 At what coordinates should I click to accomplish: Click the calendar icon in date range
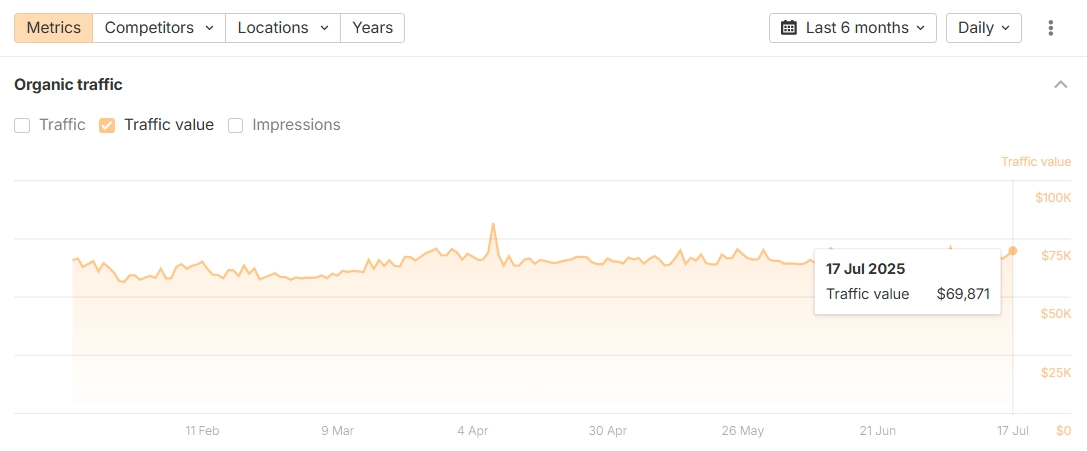pos(788,28)
